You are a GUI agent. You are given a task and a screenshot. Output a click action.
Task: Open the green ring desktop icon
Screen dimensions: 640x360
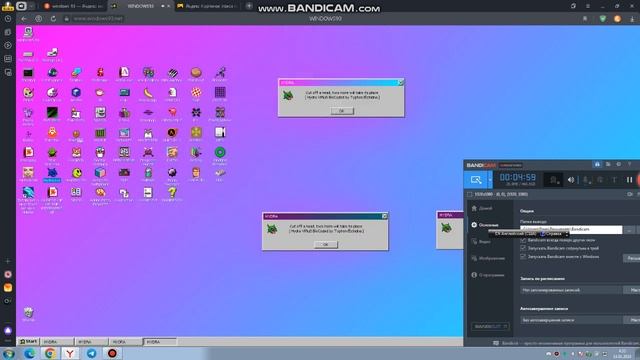click(x=220, y=152)
